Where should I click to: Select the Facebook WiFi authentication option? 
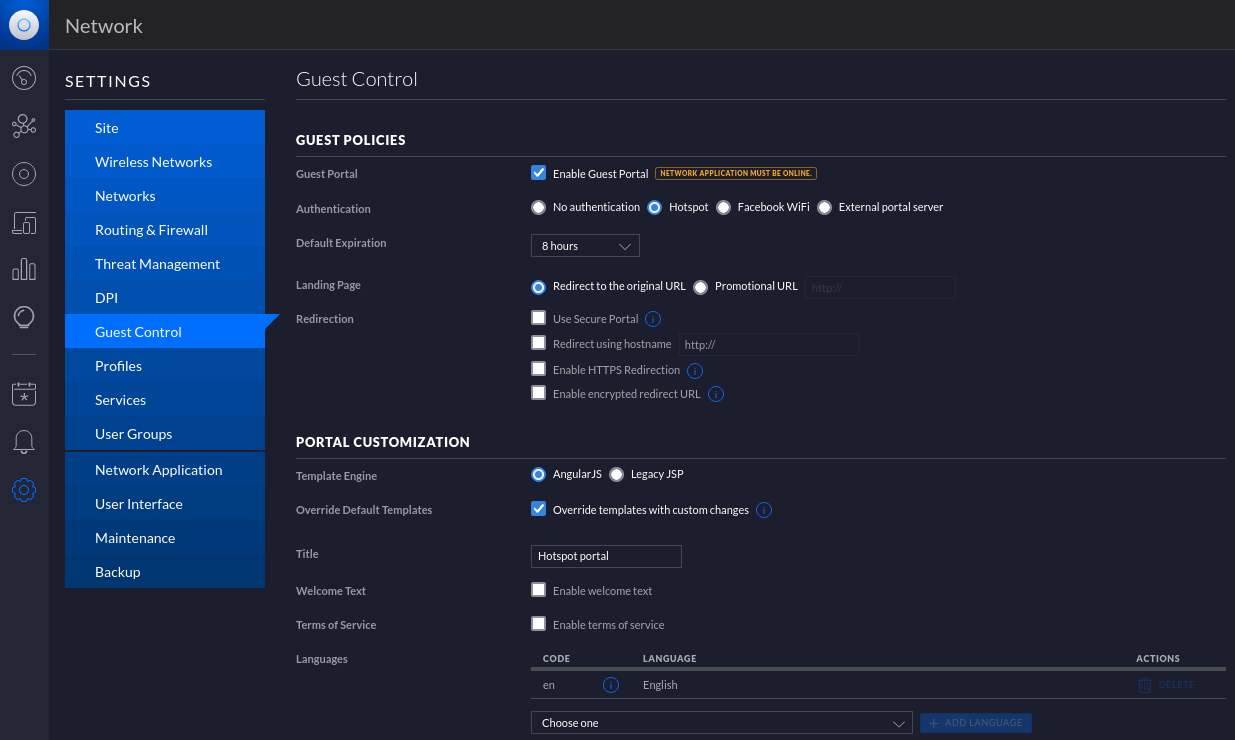(723, 208)
